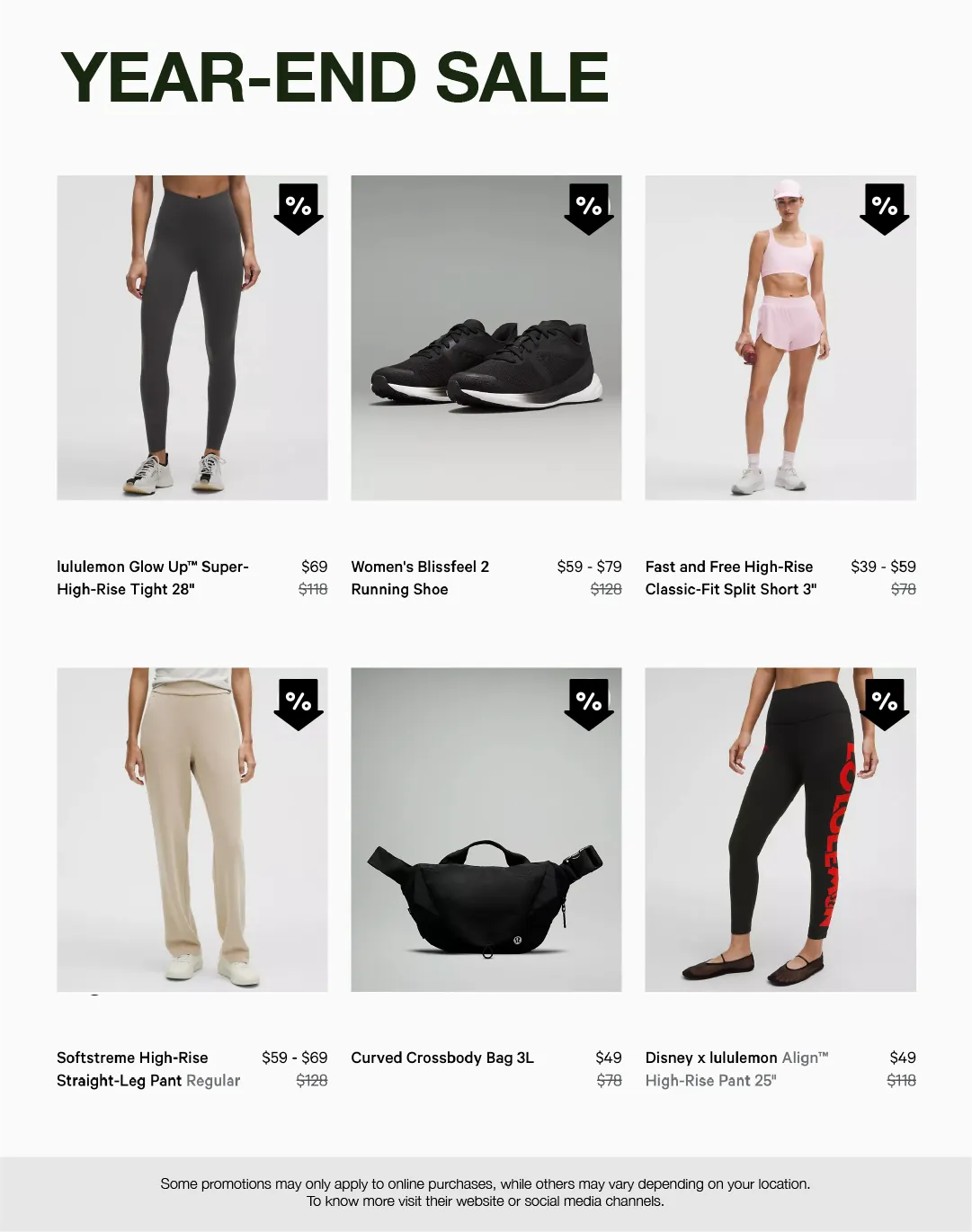This screenshot has height=1232, width=972.
Task: Select Women's Blissfeel 2 Running Shoe title
Action: tap(420, 577)
